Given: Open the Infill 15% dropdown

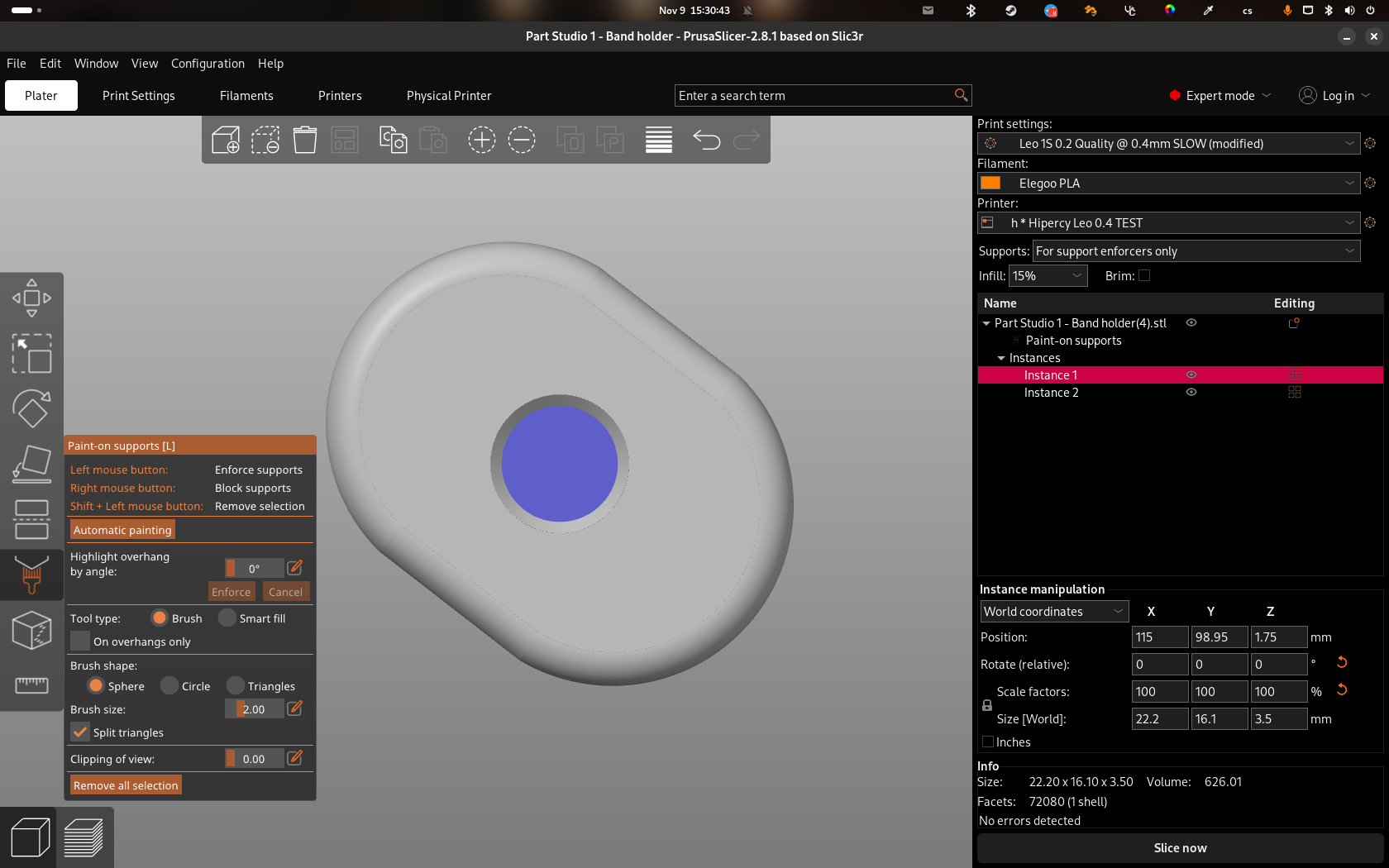Looking at the screenshot, I should coord(1048,276).
